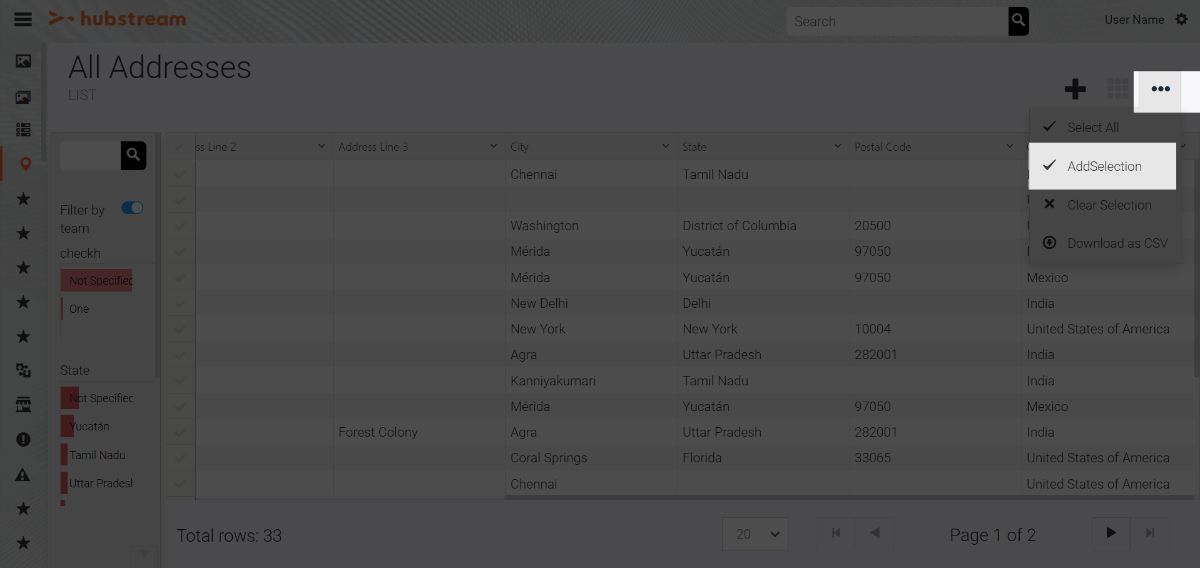Choose Download as CSV from the menu

click(x=1105, y=243)
